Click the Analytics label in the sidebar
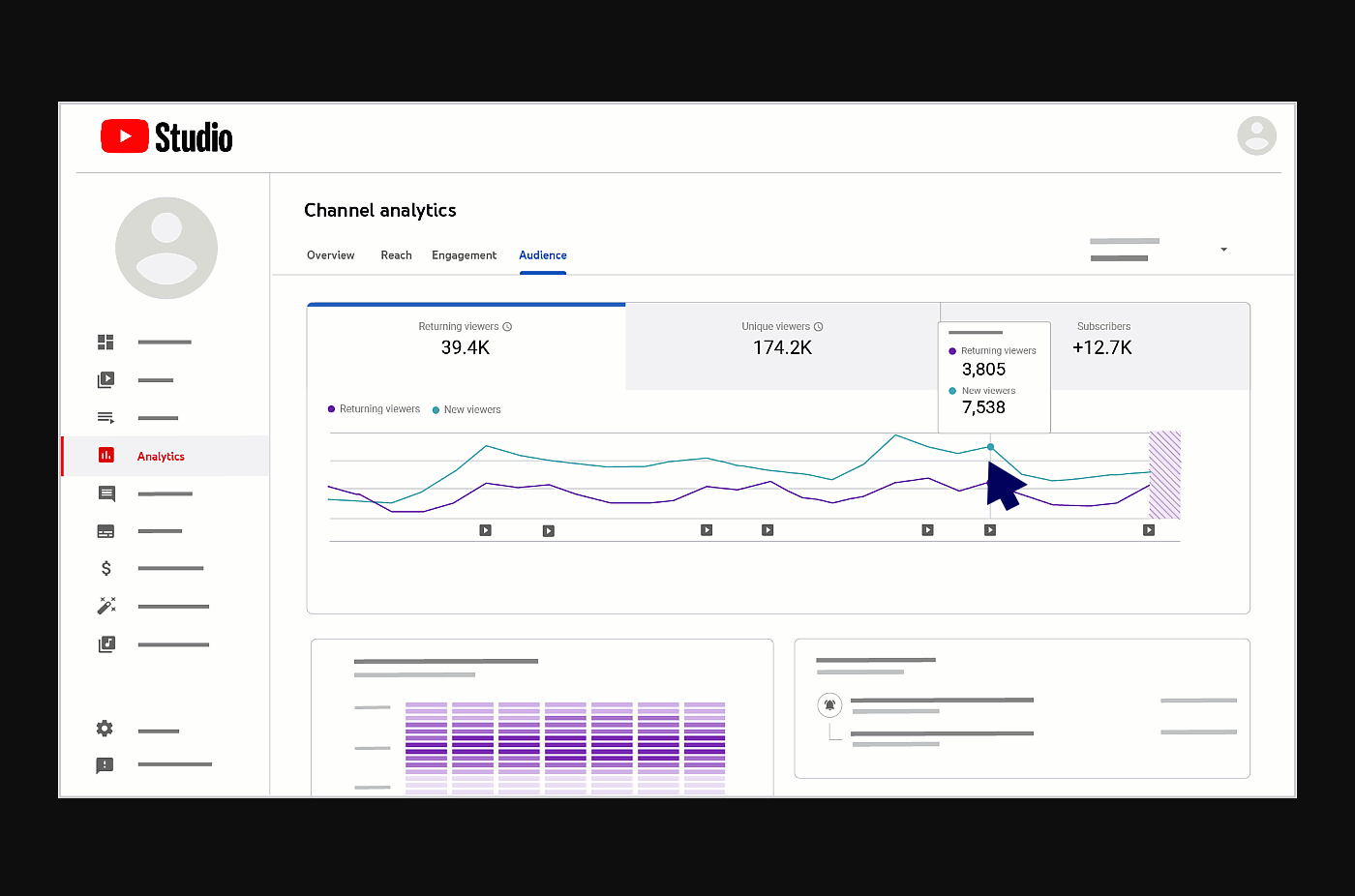1355x896 pixels. (161, 457)
